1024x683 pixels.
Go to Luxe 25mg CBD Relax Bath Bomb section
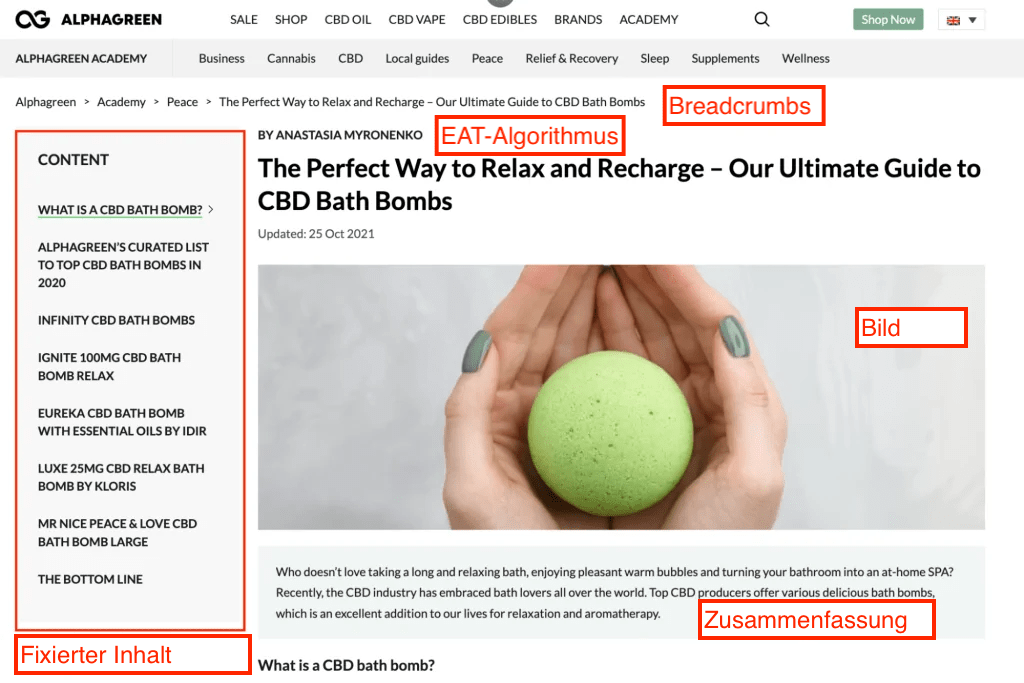click(121, 477)
